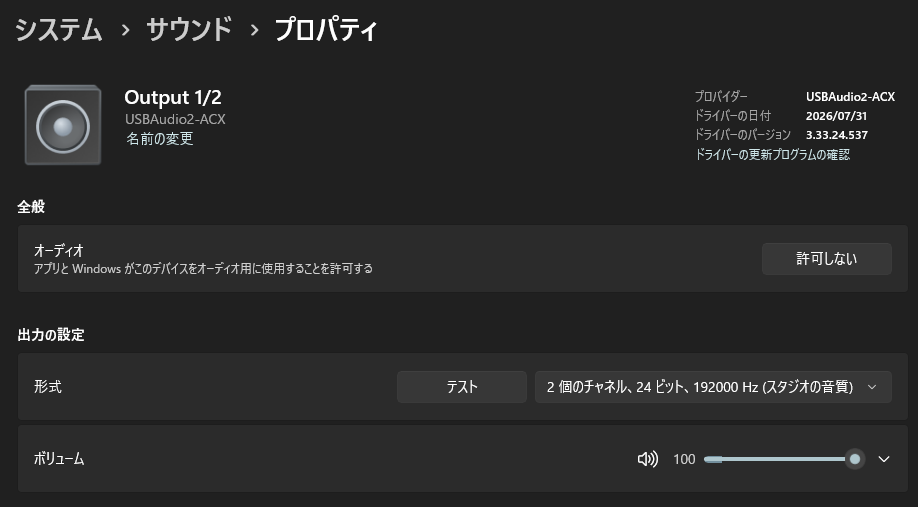
Task: Navigate to サウンド breadcrumb
Action: tap(189, 29)
